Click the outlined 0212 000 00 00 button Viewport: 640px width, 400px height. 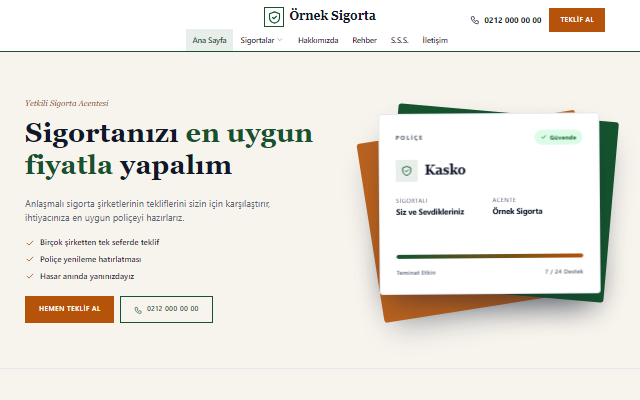coord(167,309)
